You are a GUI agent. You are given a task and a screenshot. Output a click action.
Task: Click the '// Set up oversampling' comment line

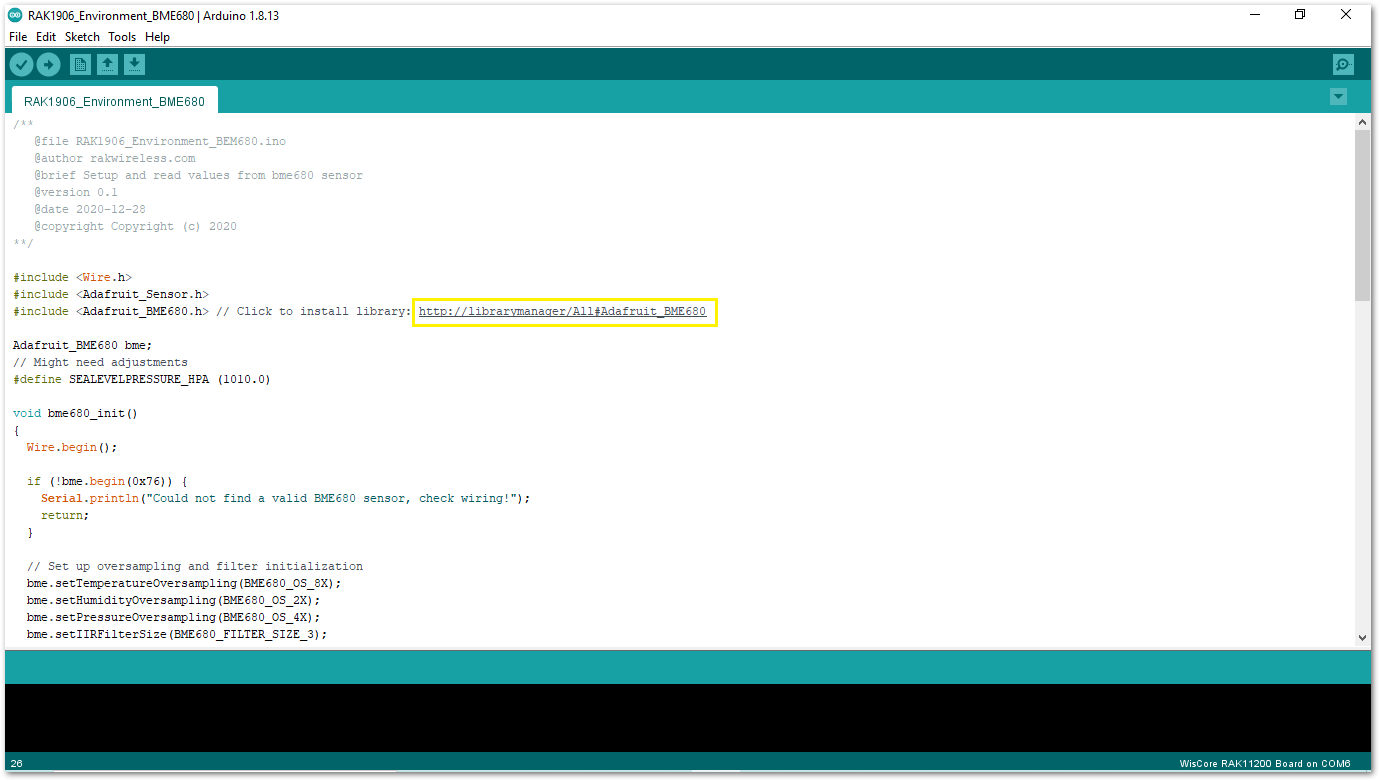point(195,566)
